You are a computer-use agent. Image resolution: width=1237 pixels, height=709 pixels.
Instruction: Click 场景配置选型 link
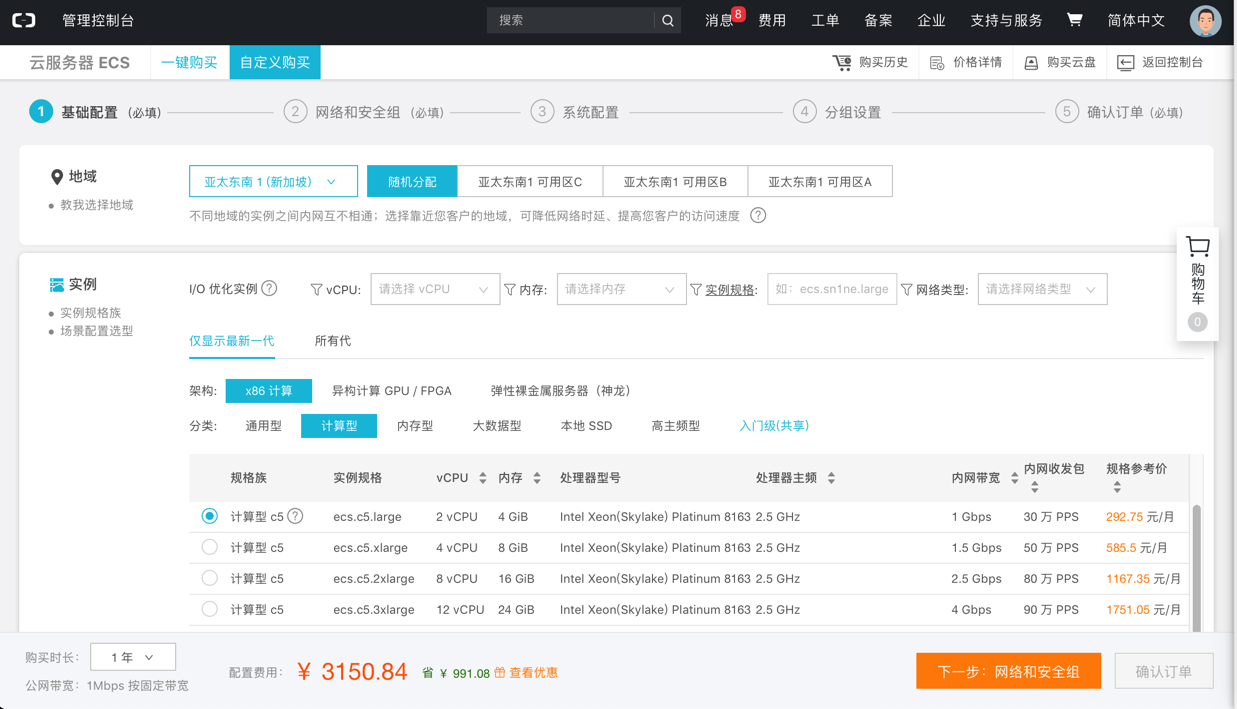point(97,331)
